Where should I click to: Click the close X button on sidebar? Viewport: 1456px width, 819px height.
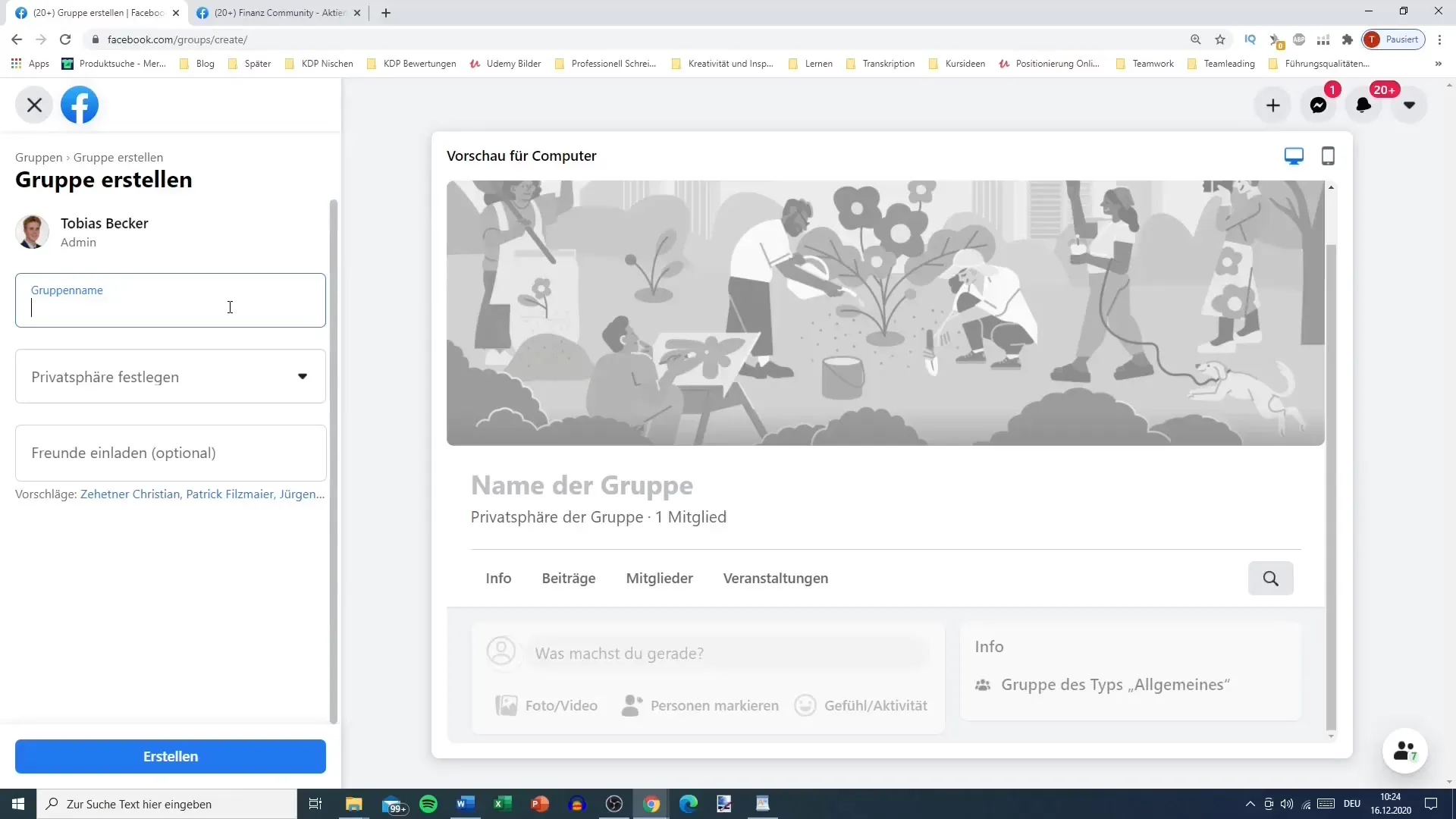[34, 104]
